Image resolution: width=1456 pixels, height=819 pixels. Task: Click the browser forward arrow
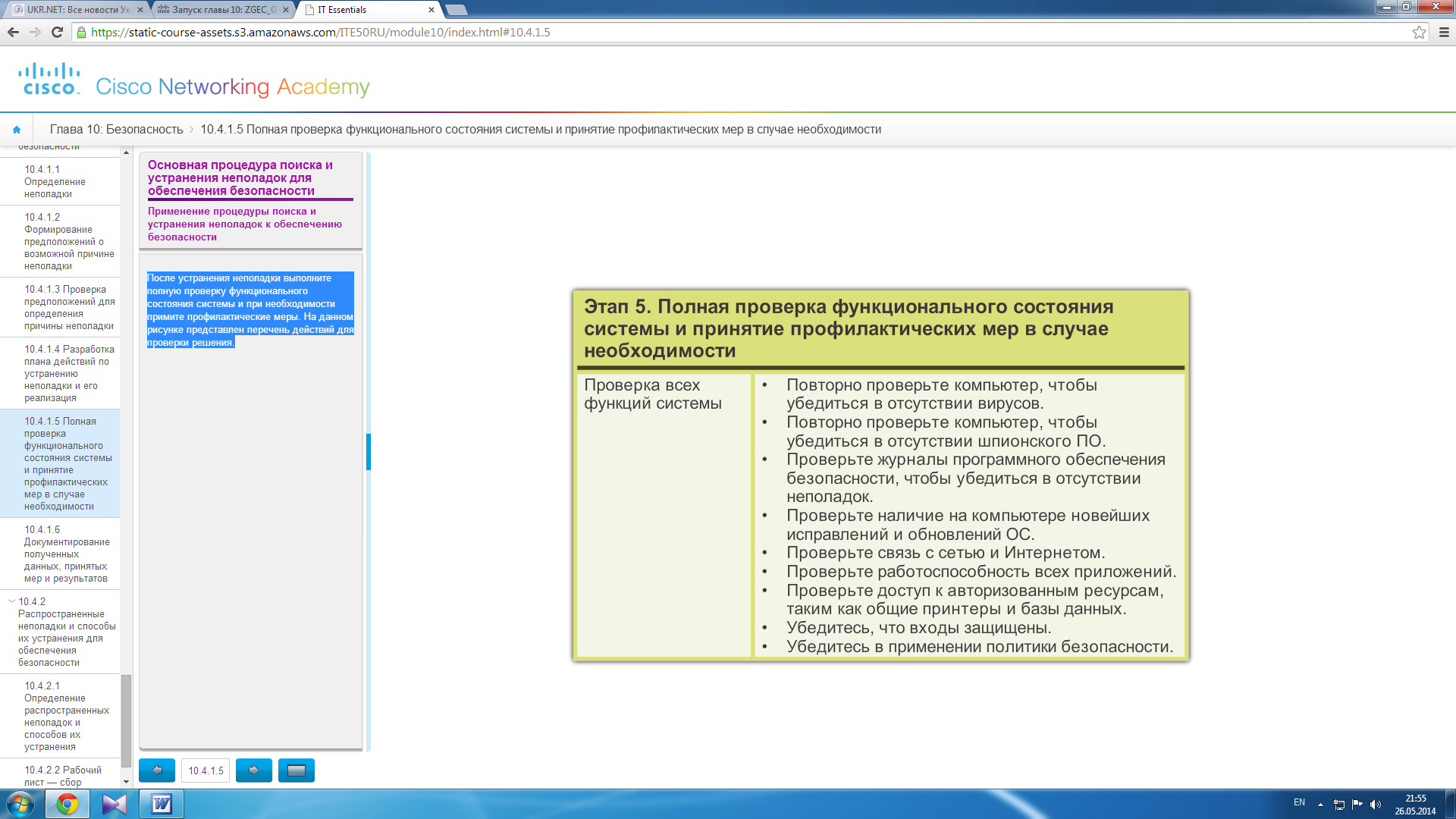coord(35,32)
